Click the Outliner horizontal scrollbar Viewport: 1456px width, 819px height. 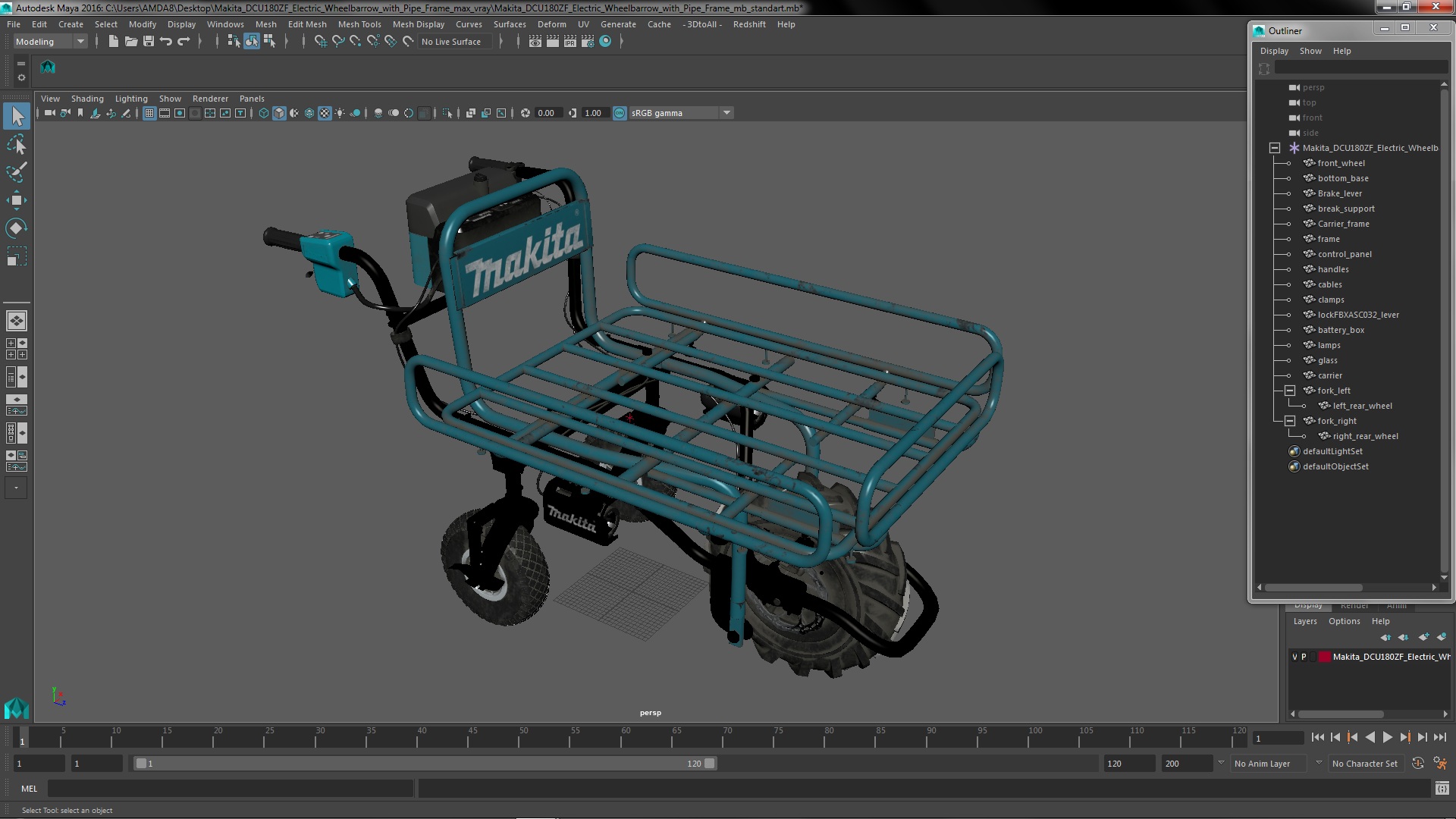coord(1313,587)
